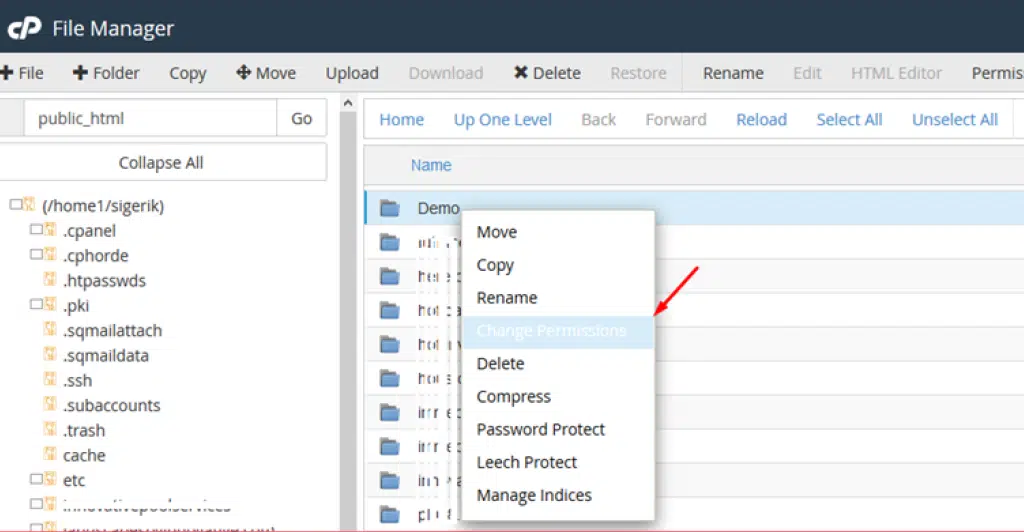Expand the etc tree folder
Screen dimensions: 1024x532
click(x=36, y=480)
